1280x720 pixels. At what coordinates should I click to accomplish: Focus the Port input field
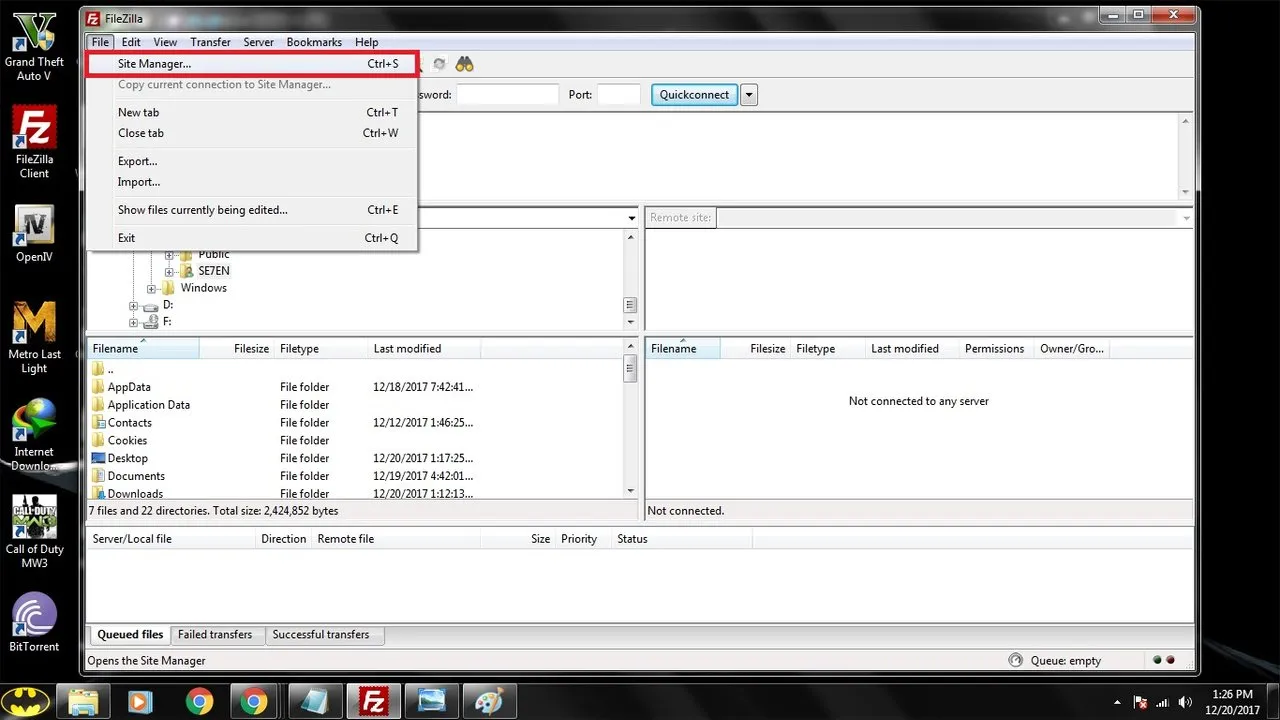(x=619, y=95)
